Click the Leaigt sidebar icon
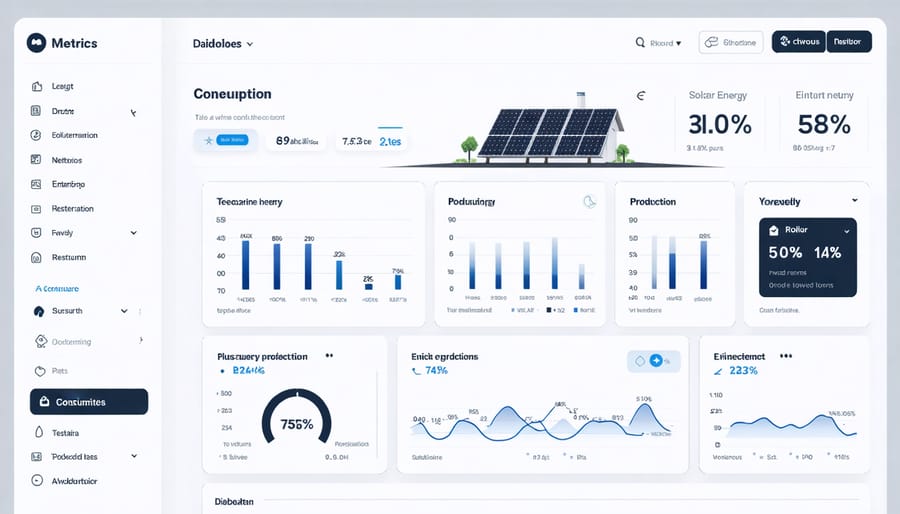The height and width of the screenshot is (514, 900). click(36, 87)
